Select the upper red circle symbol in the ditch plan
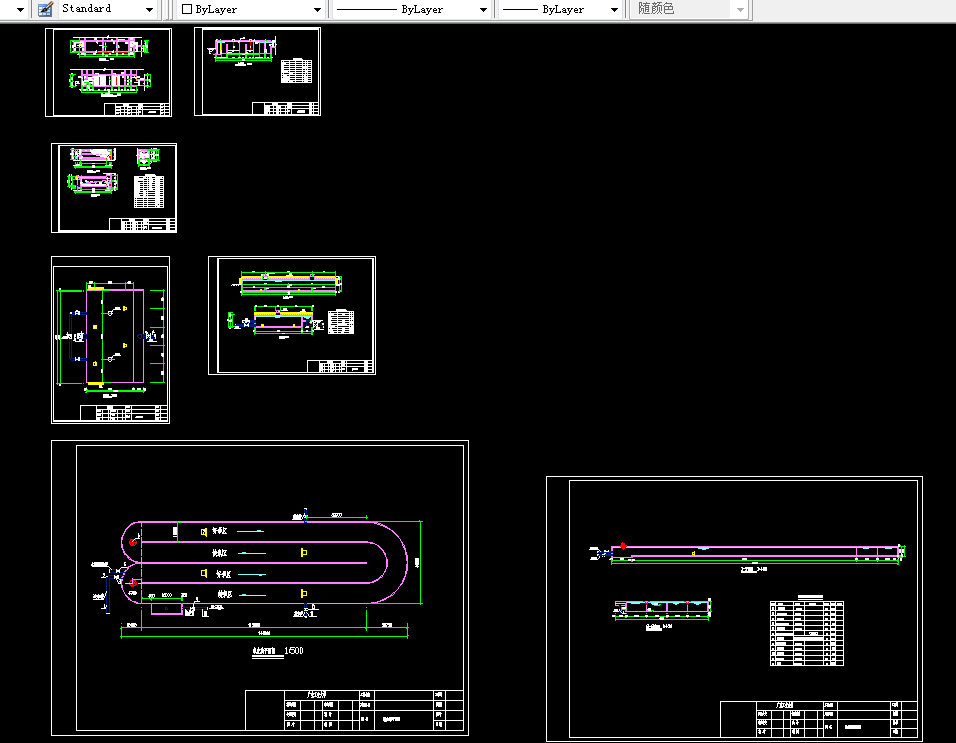956x743 pixels. 134,541
